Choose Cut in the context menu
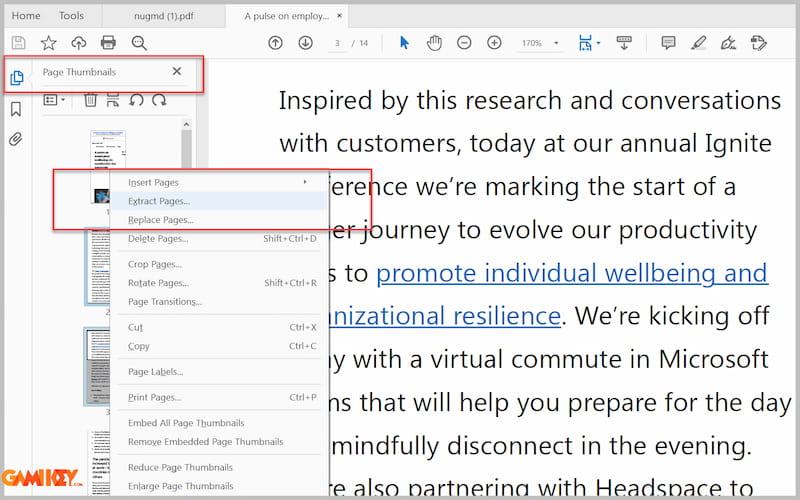 click(x=219, y=327)
